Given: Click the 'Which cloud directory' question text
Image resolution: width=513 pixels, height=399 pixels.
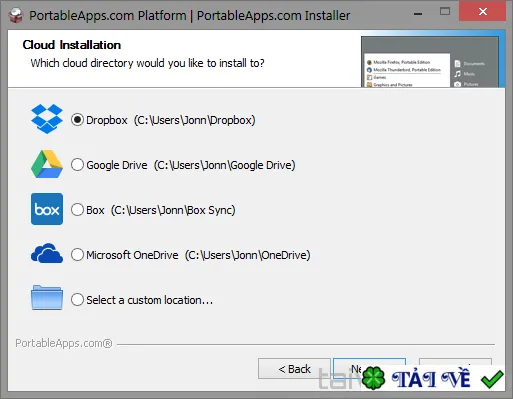Looking at the screenshot, I should click(x=148, y=63).
